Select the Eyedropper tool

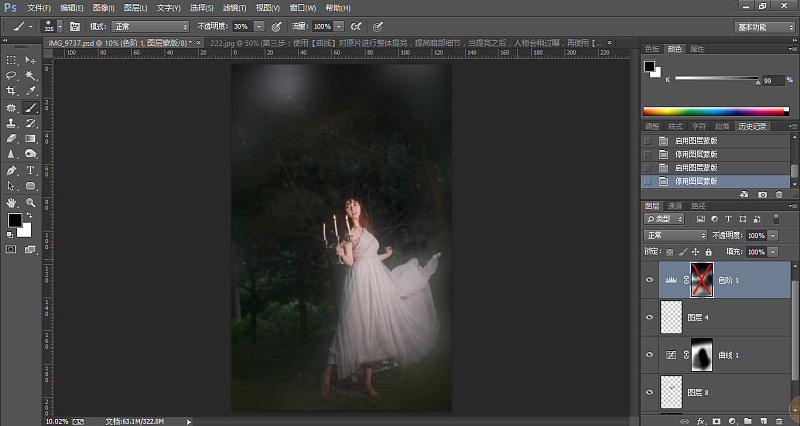click(31, 91)
